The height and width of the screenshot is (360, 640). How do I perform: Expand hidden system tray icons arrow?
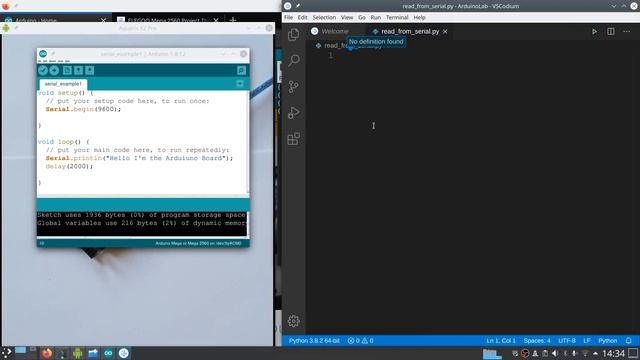[x=596, y=353]
